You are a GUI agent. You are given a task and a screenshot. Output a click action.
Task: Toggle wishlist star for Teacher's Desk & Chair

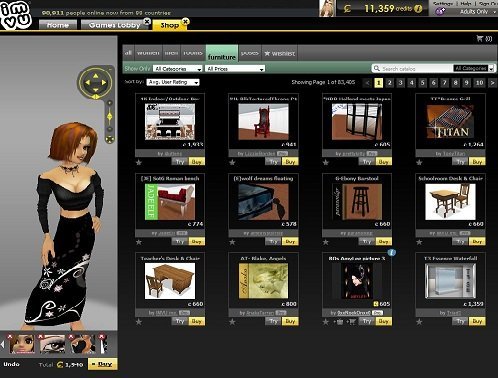(x=139, y=322)
